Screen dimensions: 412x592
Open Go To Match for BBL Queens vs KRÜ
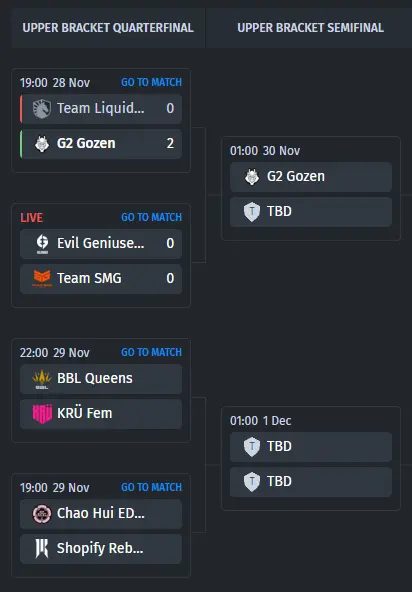(x=151, y=352)
